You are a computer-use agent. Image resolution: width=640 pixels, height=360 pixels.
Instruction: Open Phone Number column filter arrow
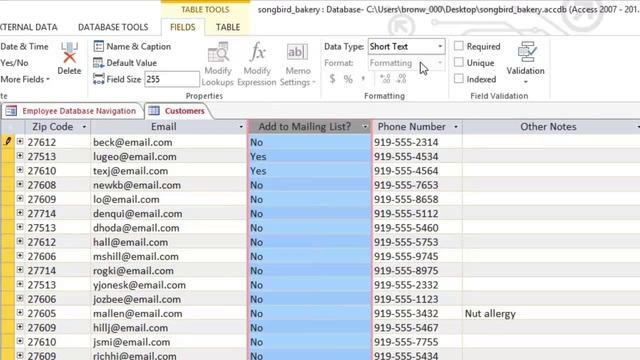point(456,127)
